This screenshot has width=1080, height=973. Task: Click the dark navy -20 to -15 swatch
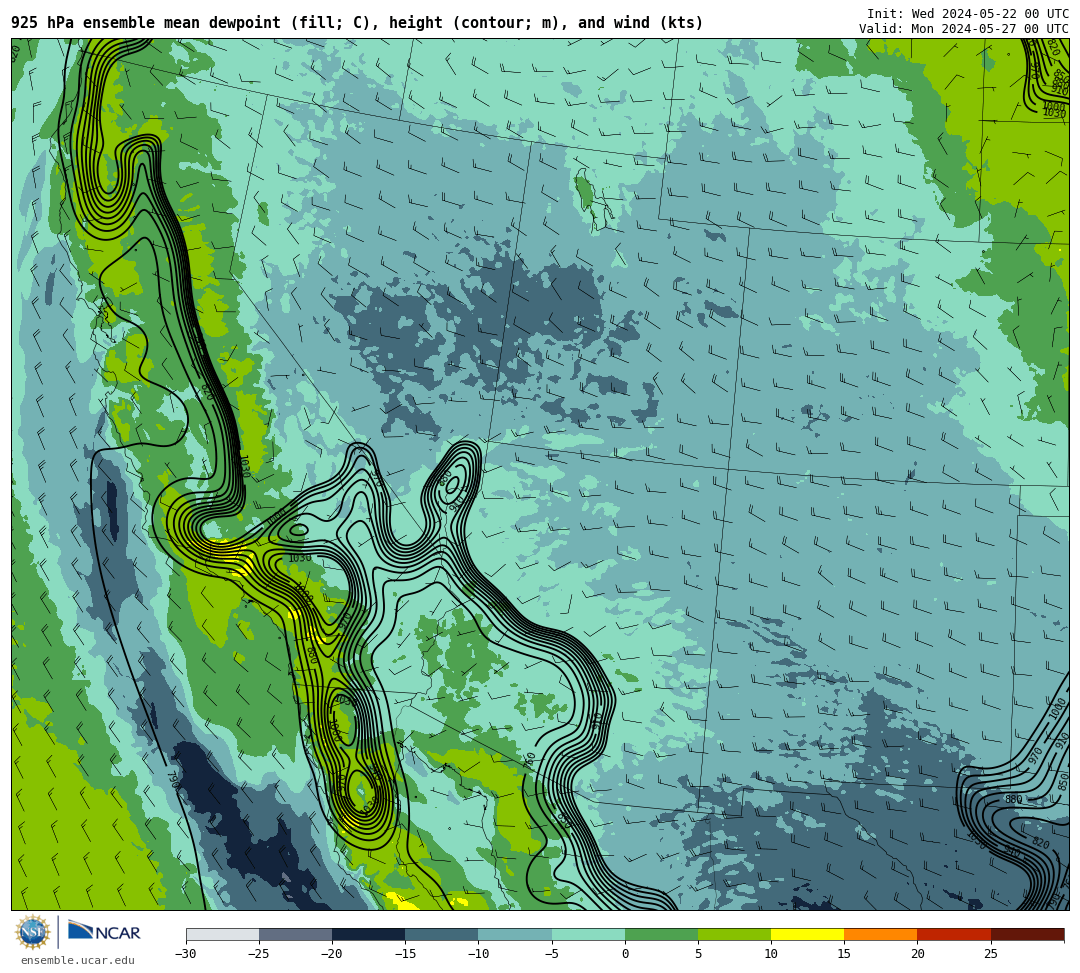point(368,934)
